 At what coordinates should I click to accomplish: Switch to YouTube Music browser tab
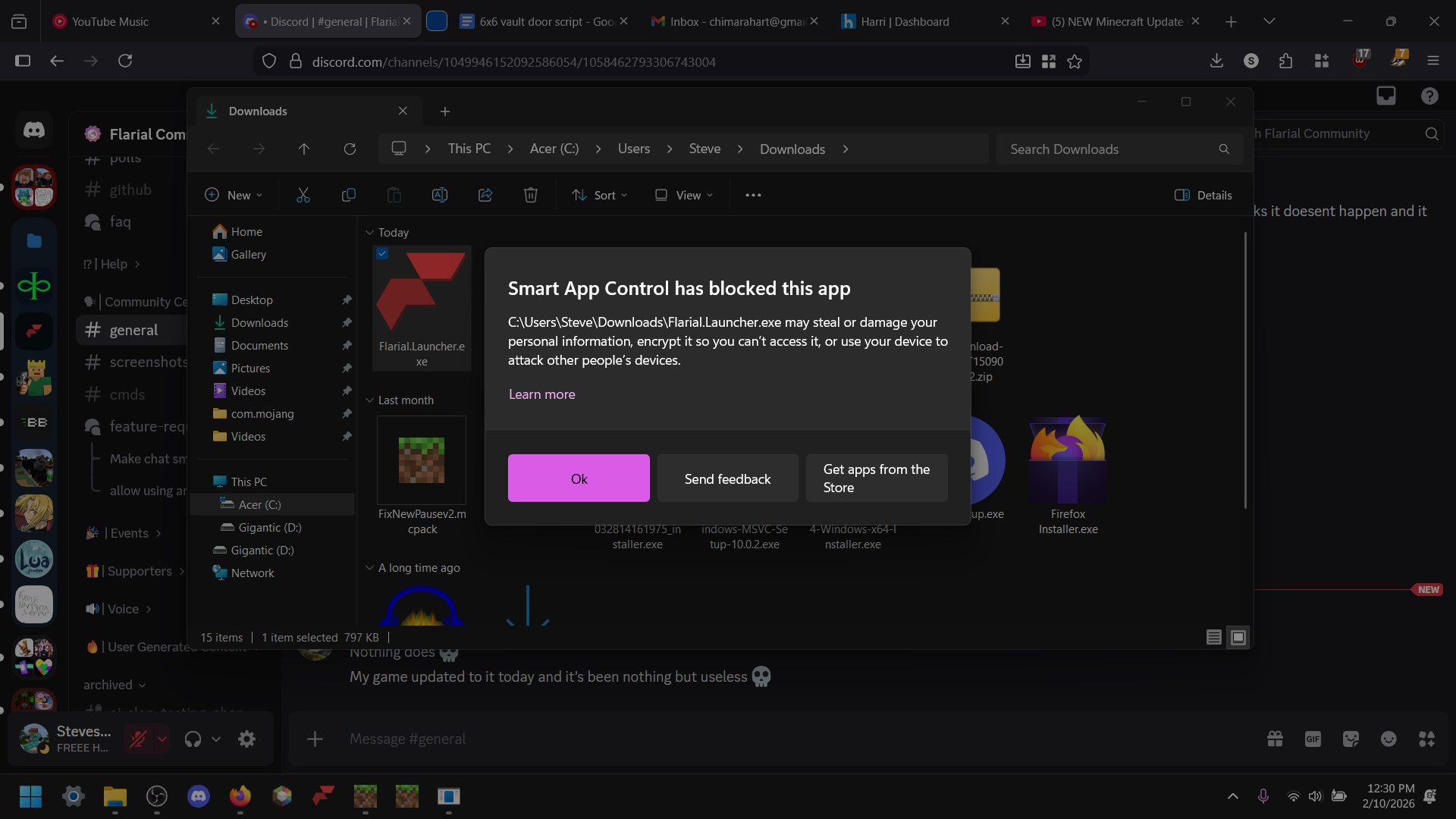pyautogui.click(x=110, y=21)
